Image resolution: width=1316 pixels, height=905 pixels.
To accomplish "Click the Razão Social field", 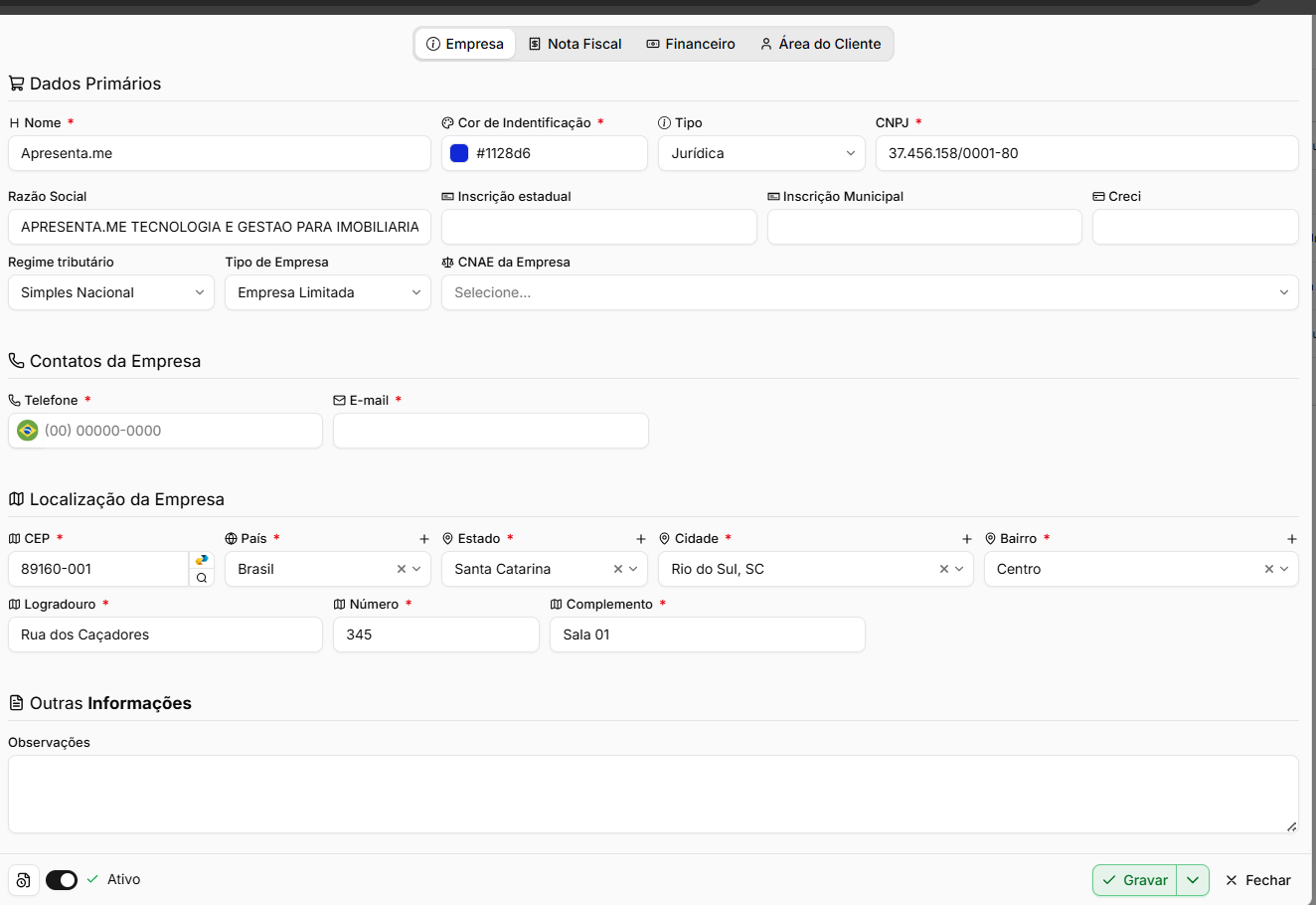I will (220, 227).
